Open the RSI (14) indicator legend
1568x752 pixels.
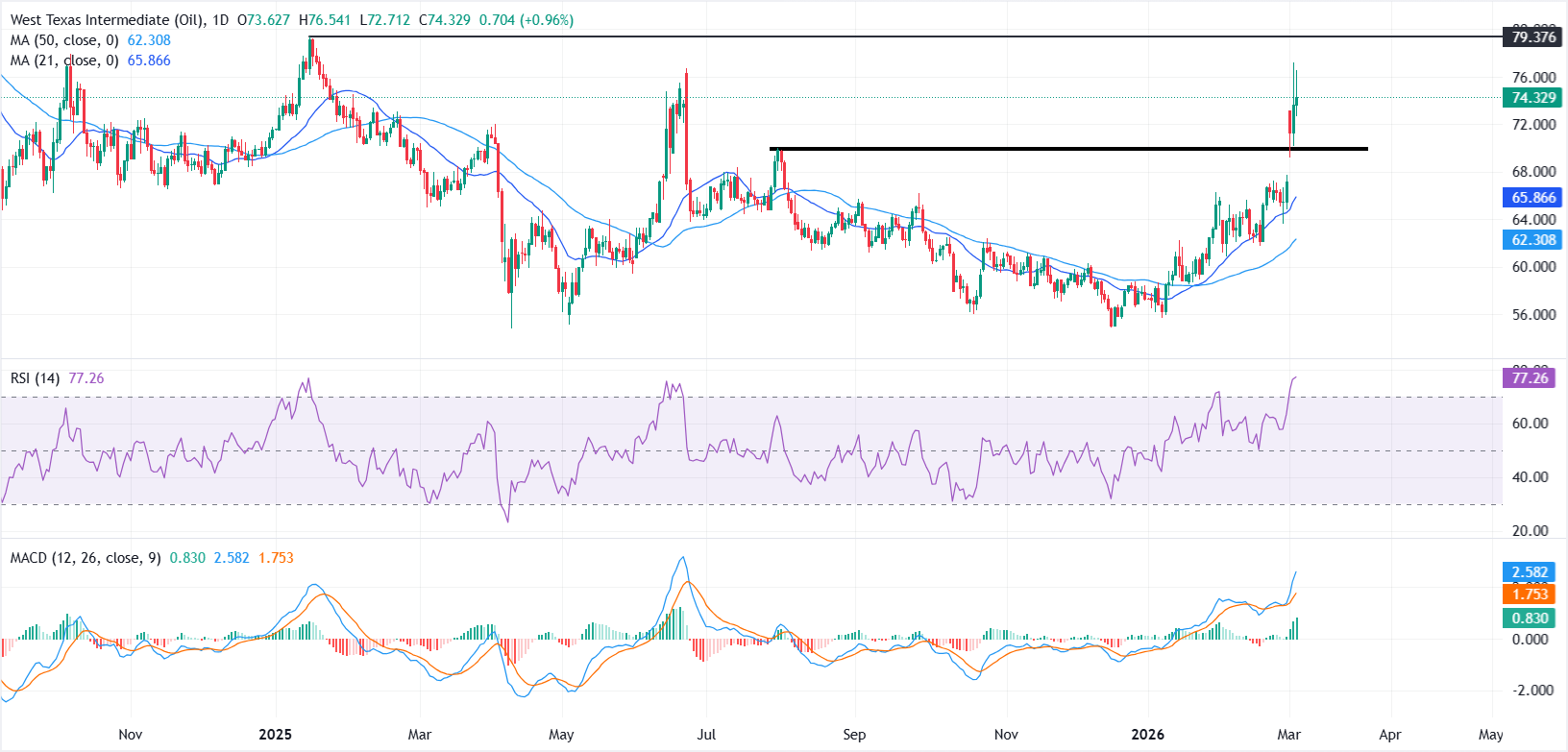click(x=35, y=378)
